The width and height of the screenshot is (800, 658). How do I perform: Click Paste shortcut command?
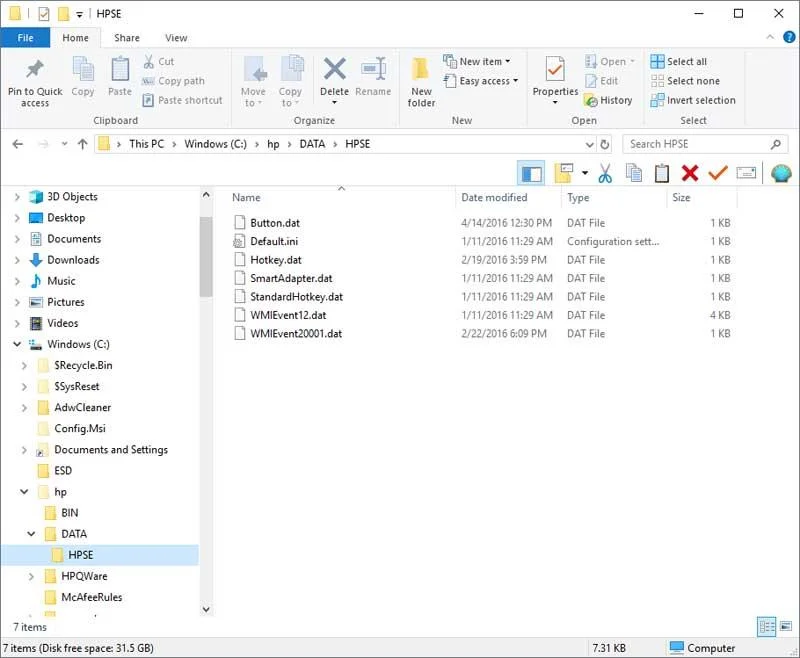(183, 100)
